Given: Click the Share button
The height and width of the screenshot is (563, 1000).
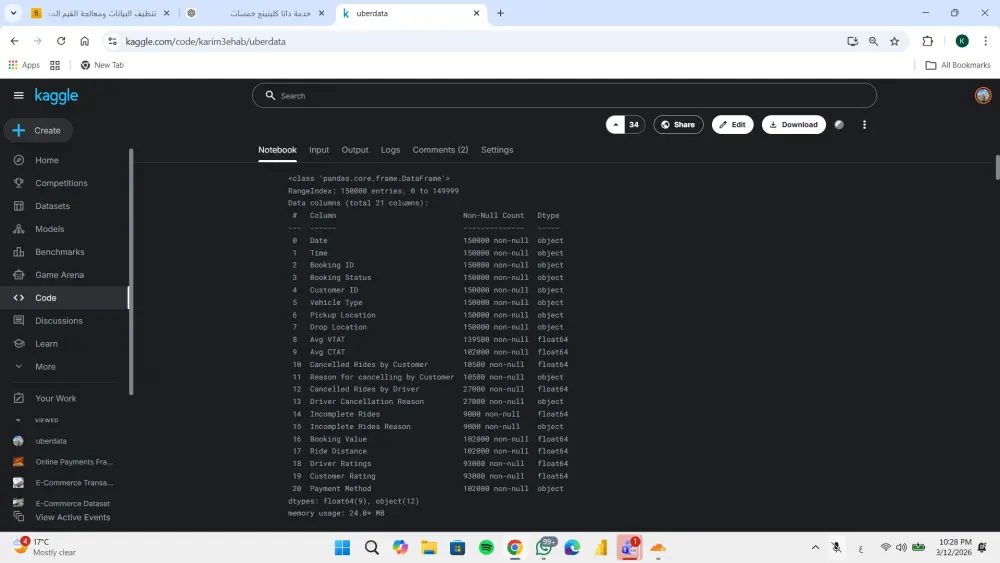Looking at the screenshot, I should (x=678, y=125).
